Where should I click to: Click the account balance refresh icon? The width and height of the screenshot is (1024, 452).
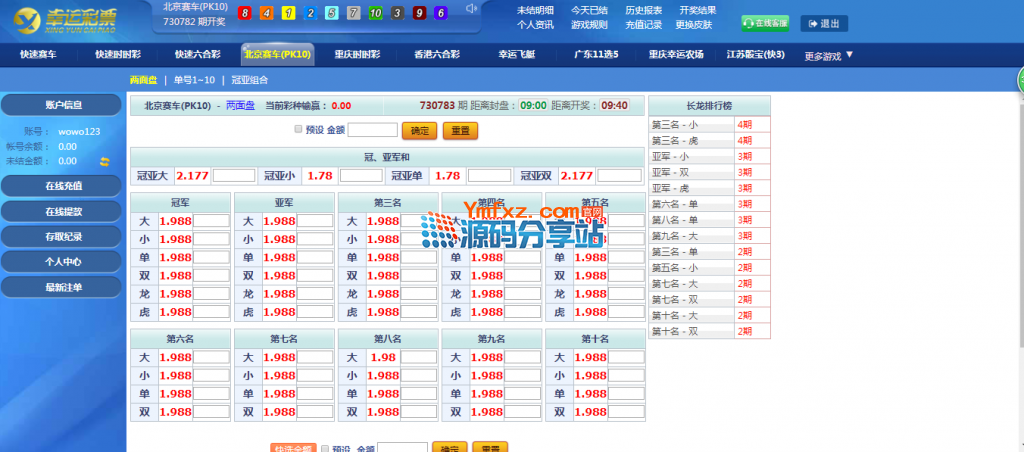click(x=104, y=160)
